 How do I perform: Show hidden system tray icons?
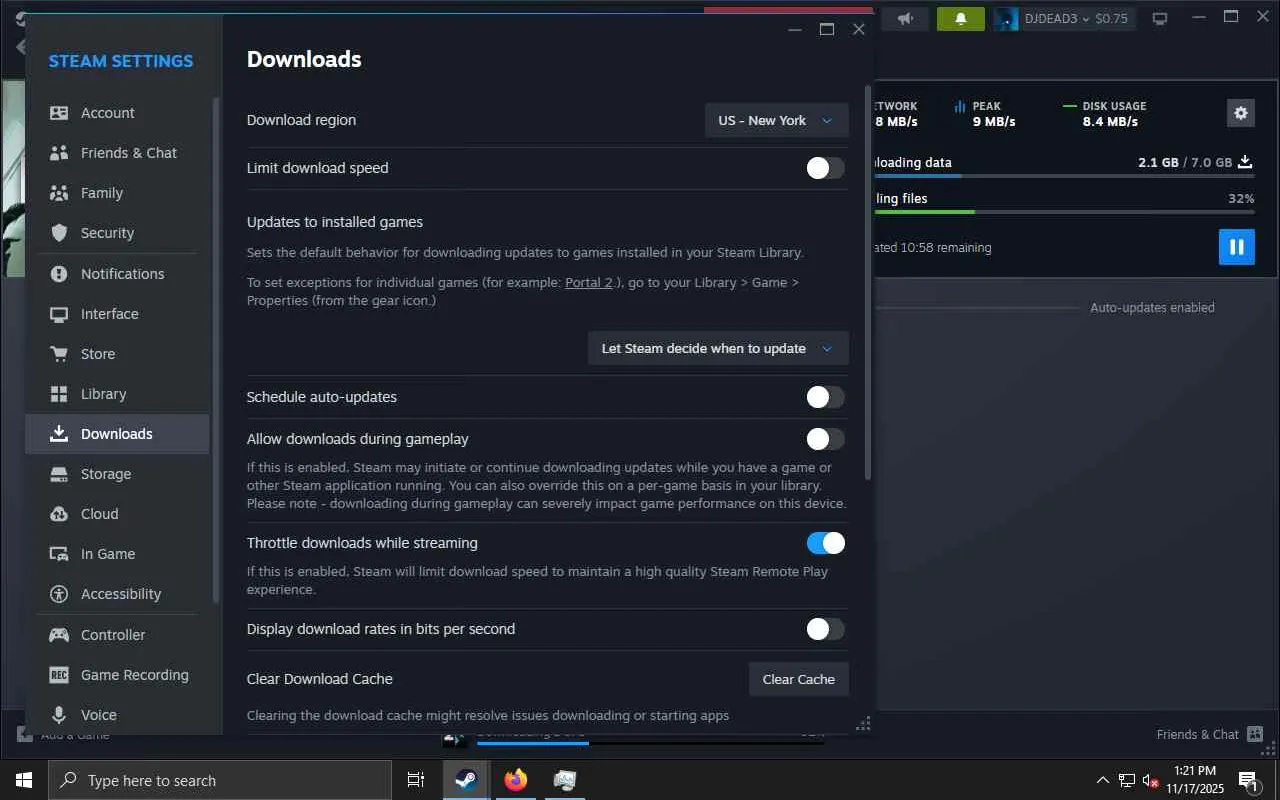[1103, 780]
